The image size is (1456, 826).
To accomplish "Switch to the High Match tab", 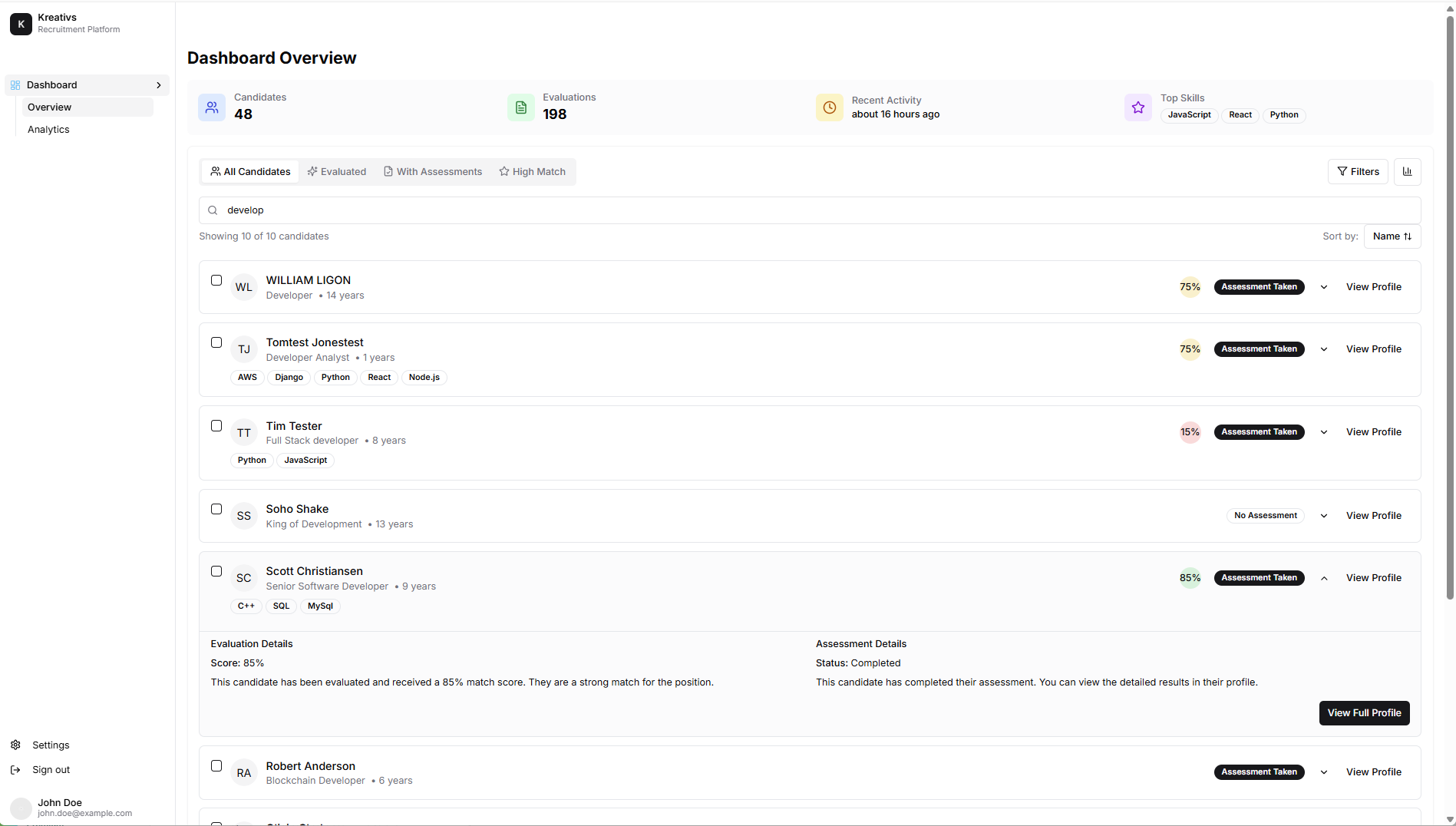I will 533,172.
